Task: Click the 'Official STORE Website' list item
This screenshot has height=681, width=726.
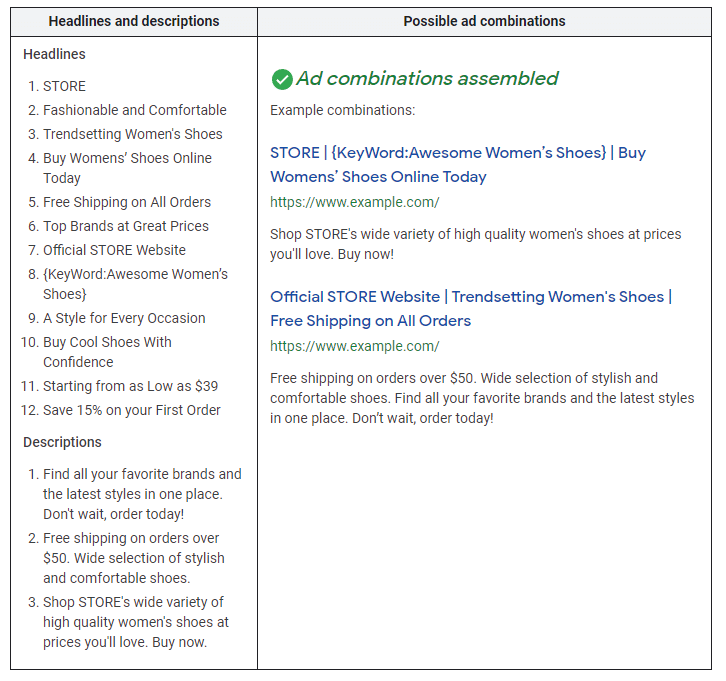Action: [114, 250]
